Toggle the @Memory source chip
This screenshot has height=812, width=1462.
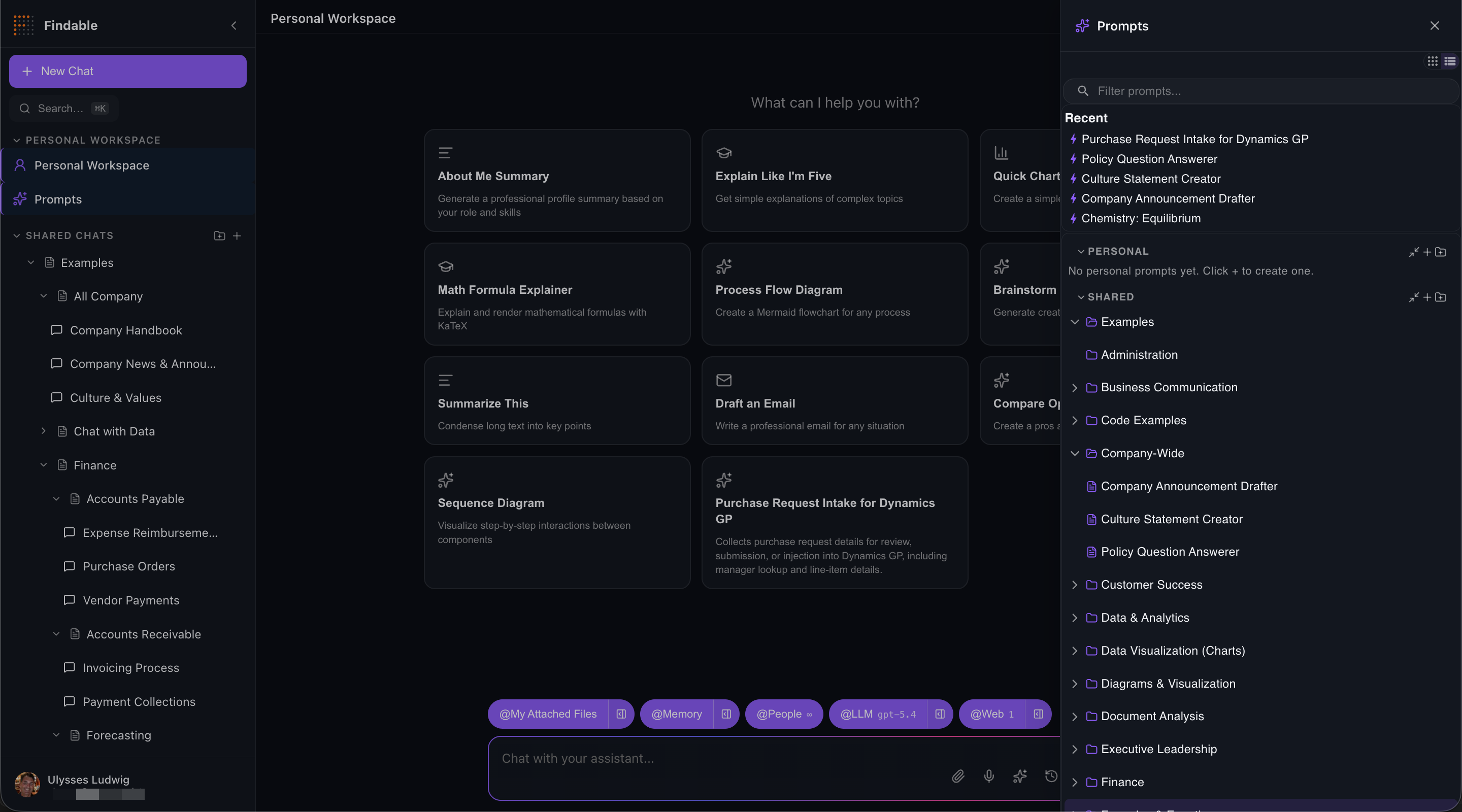click(x=677, y=714)
